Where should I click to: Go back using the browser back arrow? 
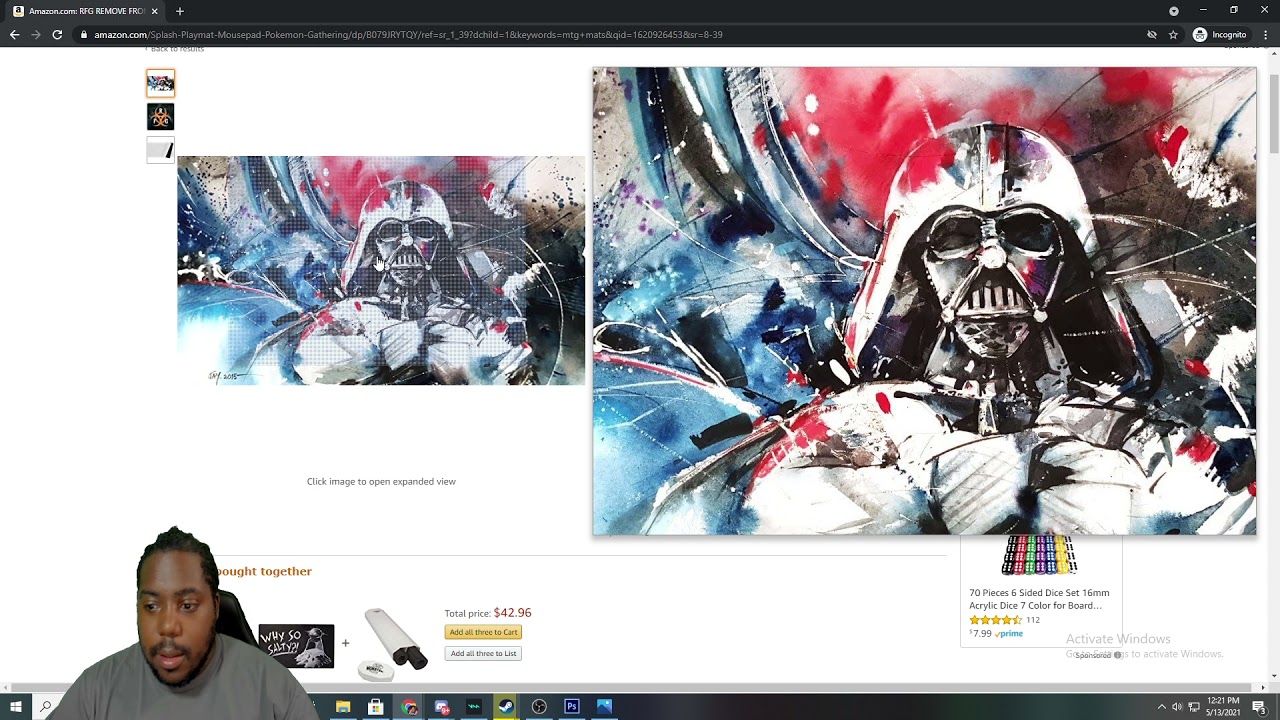tap(14, 35)
